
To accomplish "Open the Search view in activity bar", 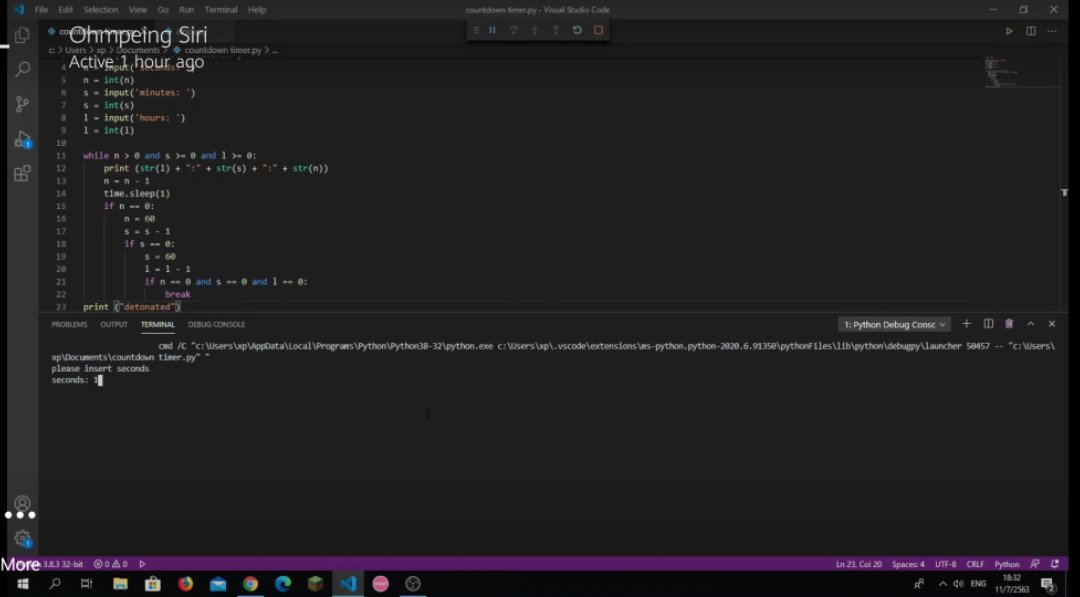I will 22,69.
